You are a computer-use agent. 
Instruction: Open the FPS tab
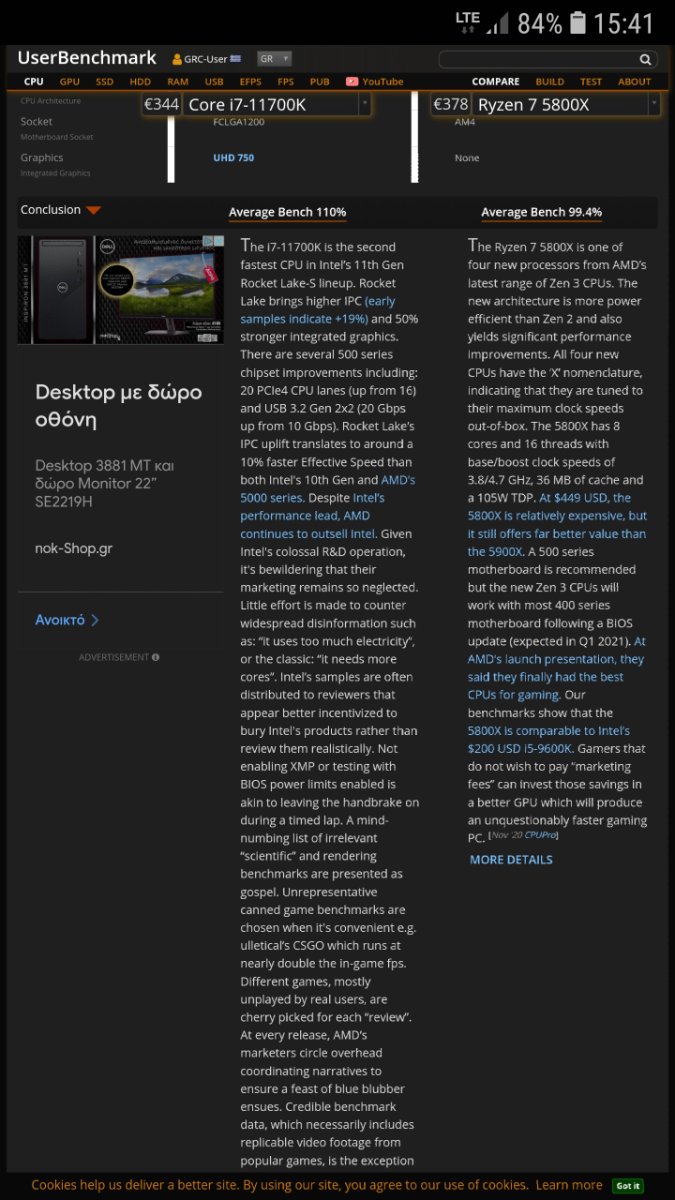click(286, 82)
